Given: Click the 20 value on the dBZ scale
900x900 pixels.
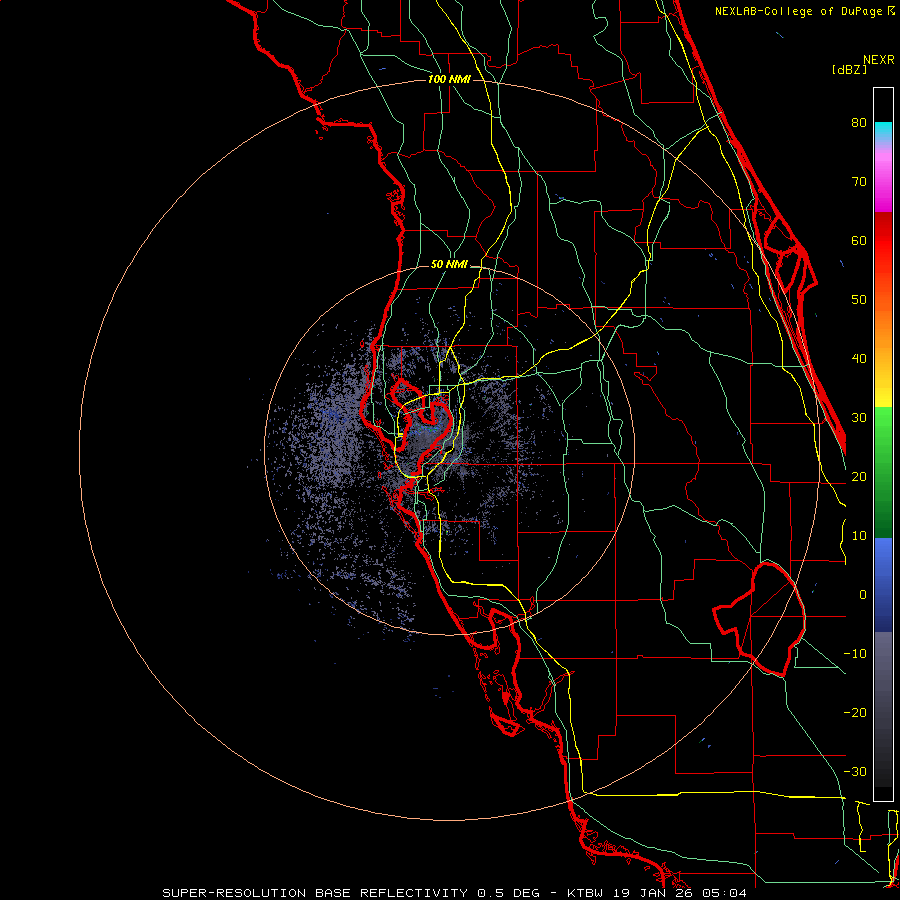Looking at the screenshot, I should pyautogui.click(x=859, y=477).
